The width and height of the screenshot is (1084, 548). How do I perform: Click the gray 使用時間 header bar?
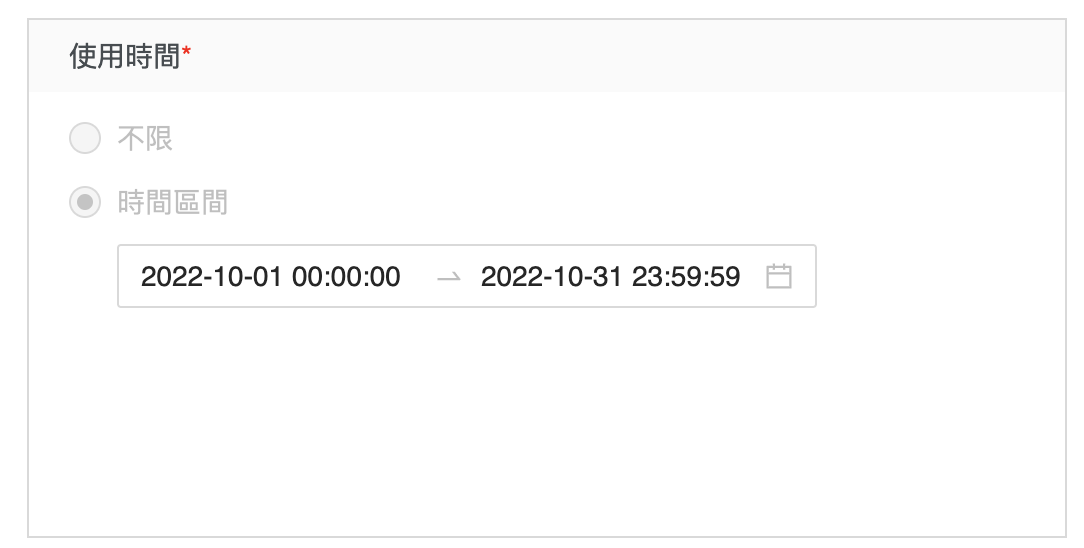pyautogui.click(x=600, y=57)
